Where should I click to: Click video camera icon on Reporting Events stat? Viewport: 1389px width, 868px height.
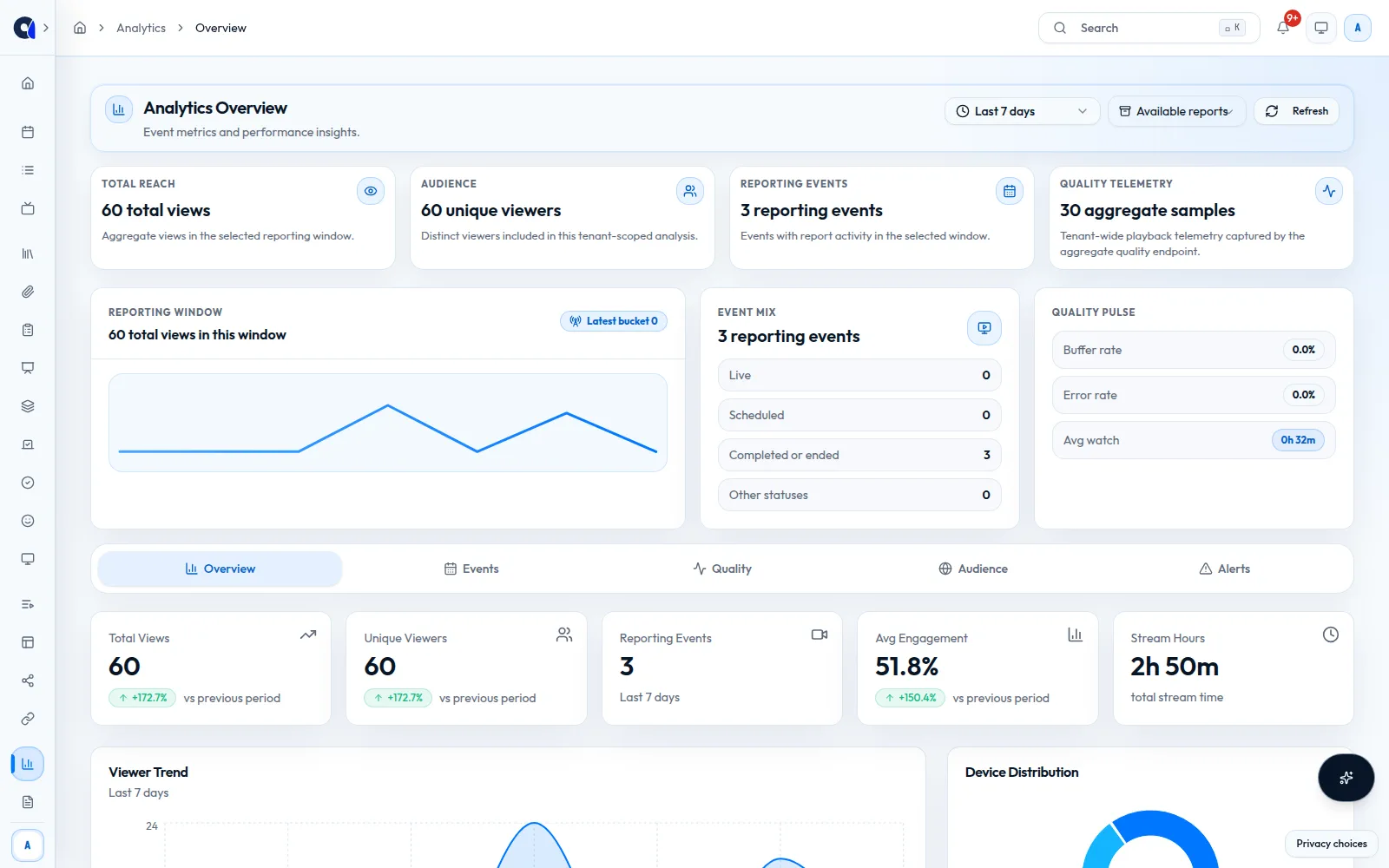coord(820,635)
